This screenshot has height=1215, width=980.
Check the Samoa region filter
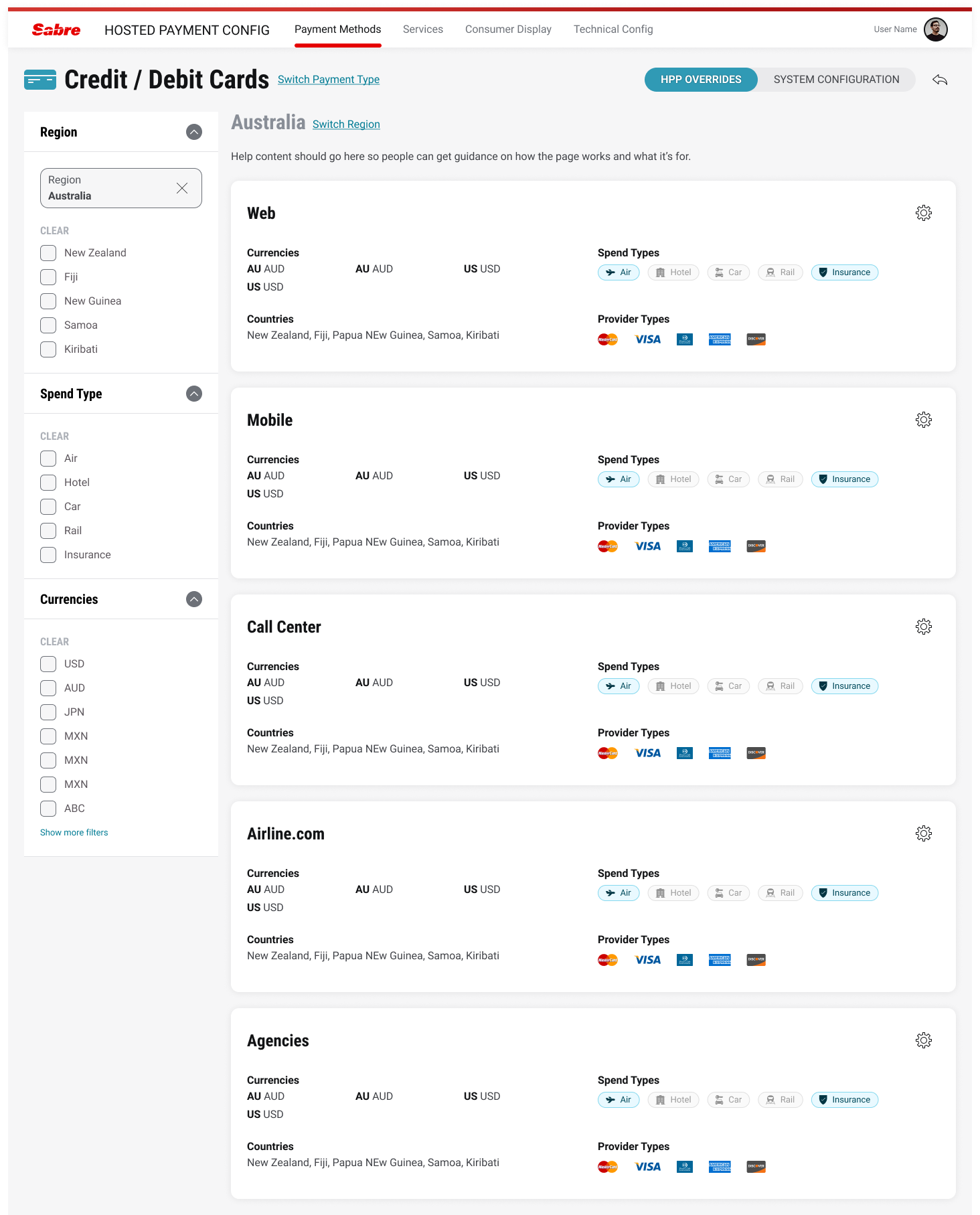point(48,325)
